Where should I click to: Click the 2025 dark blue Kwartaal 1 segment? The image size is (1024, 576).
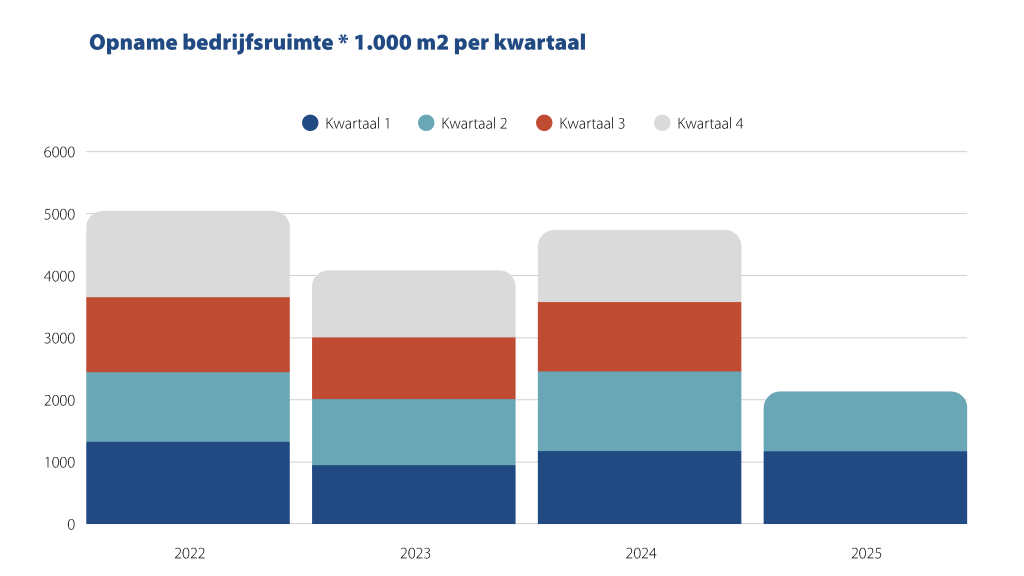865,487
